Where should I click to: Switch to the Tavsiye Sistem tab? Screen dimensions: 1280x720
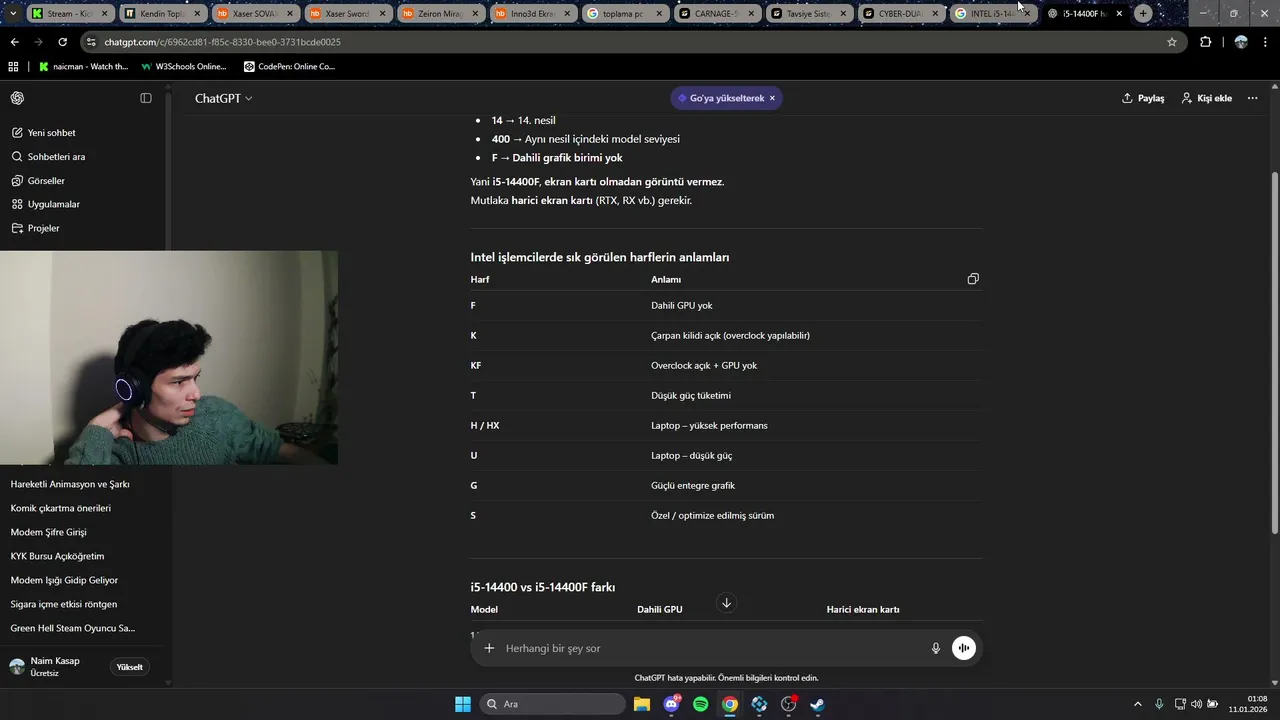click(x=810, y=14)
